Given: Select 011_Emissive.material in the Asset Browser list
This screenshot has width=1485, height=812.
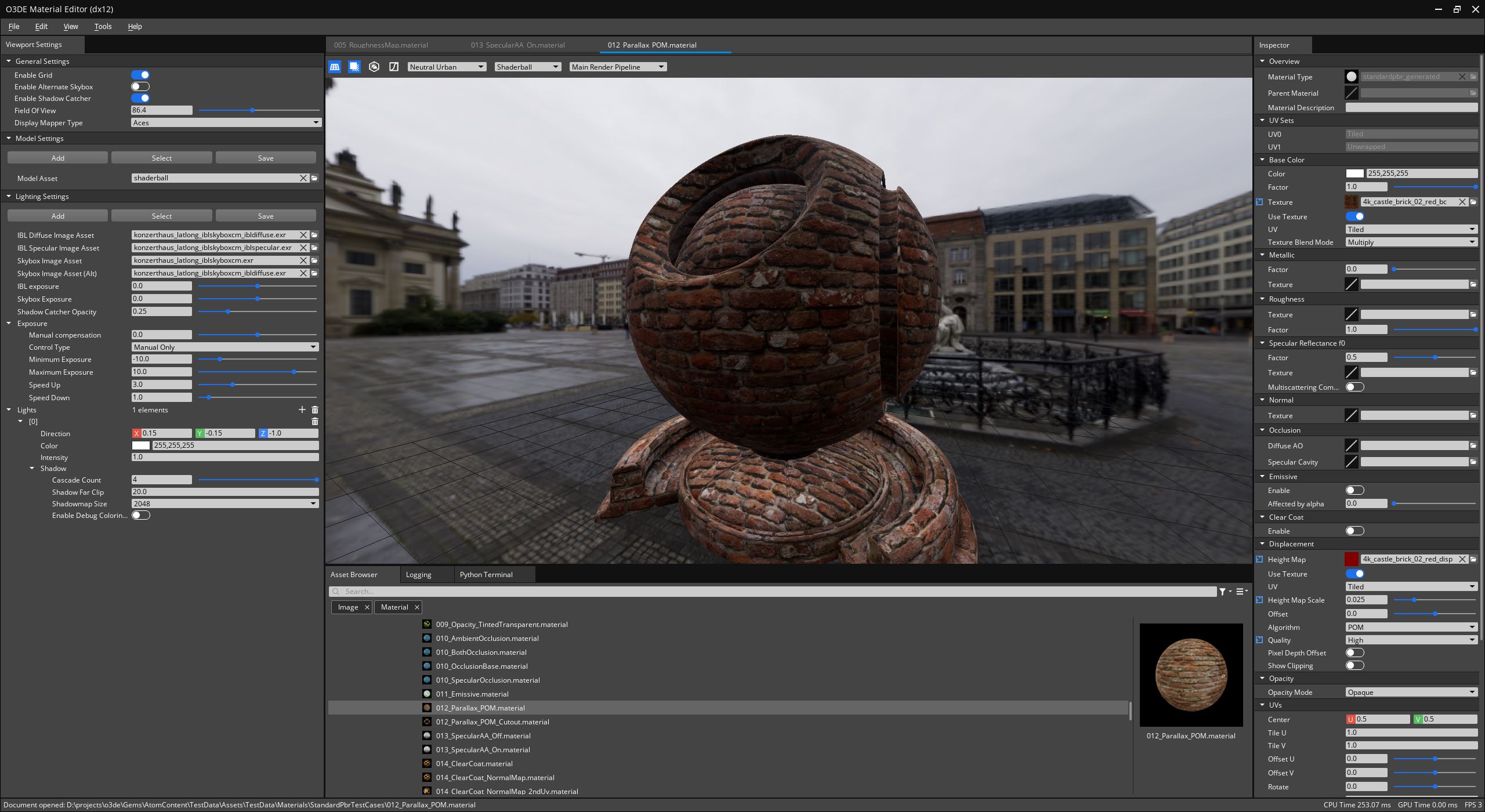Looking at the screenshot, I should (473, 694).
